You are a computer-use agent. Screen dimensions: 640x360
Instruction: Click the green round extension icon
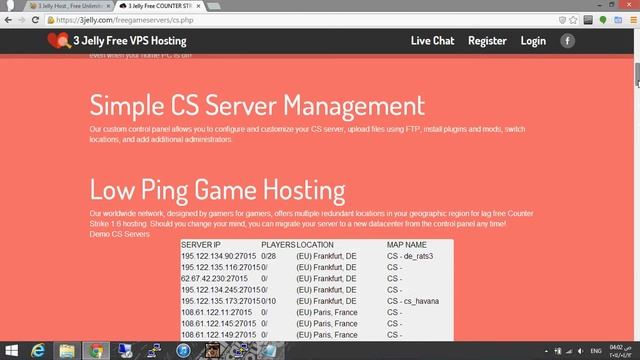603,20
